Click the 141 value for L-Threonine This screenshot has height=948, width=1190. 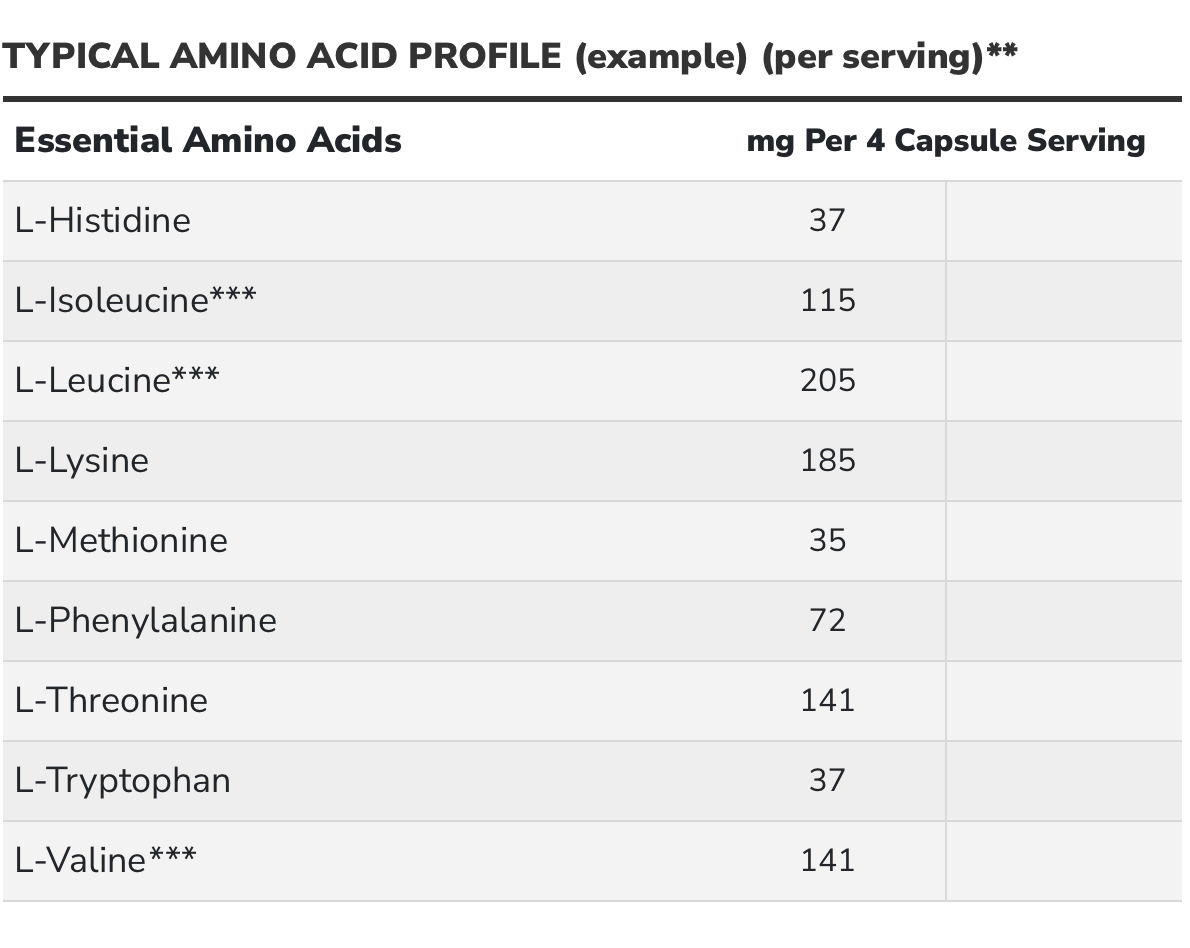[827, 700]
